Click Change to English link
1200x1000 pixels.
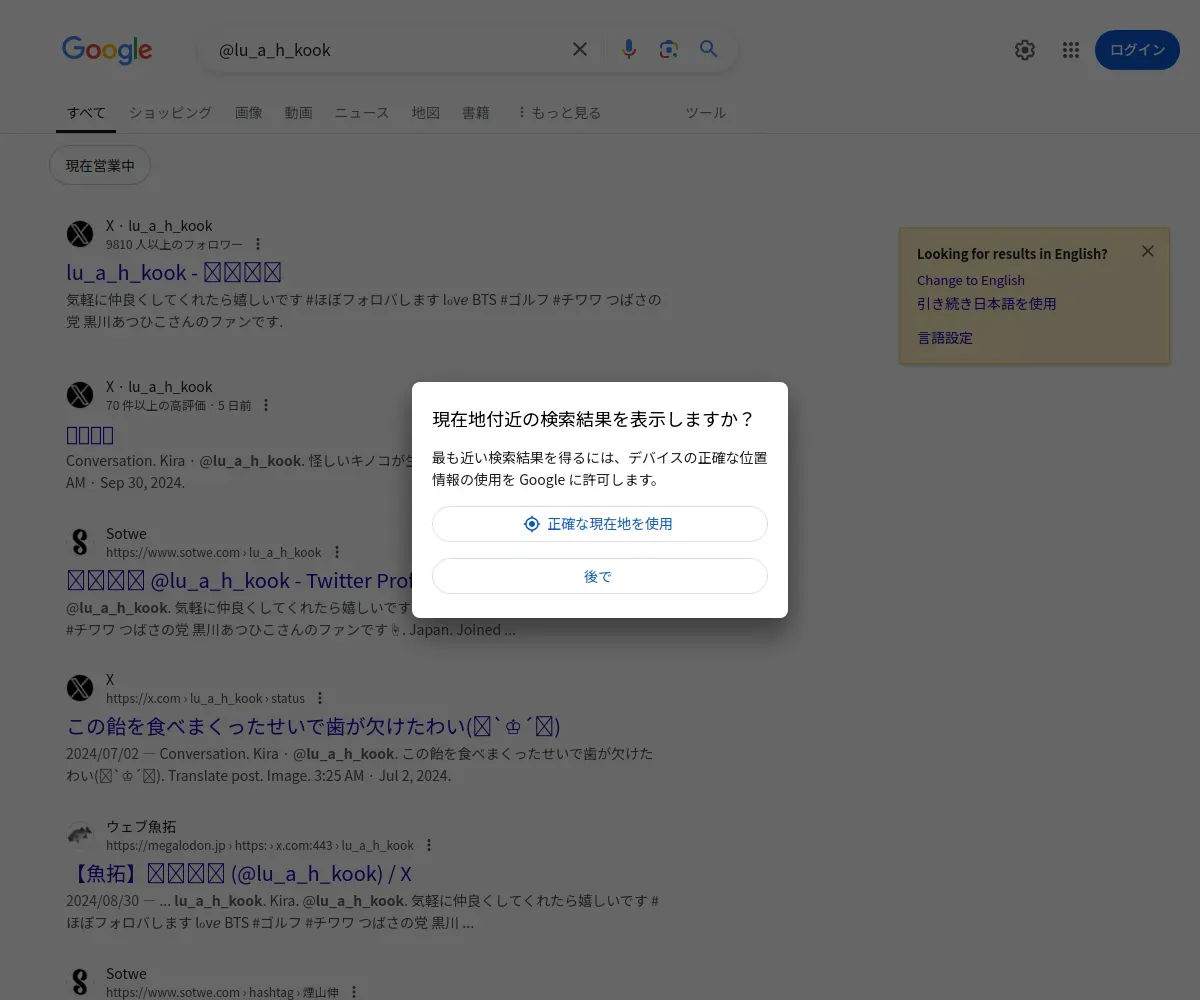tap(971, 280)
